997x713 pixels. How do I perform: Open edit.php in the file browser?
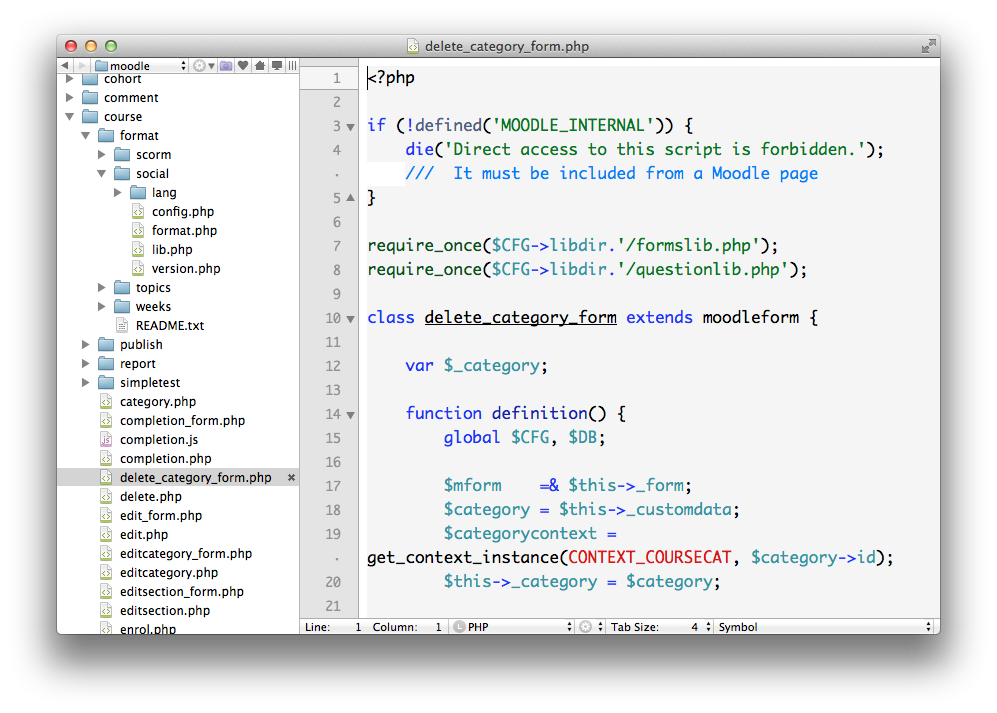(144, 534)
